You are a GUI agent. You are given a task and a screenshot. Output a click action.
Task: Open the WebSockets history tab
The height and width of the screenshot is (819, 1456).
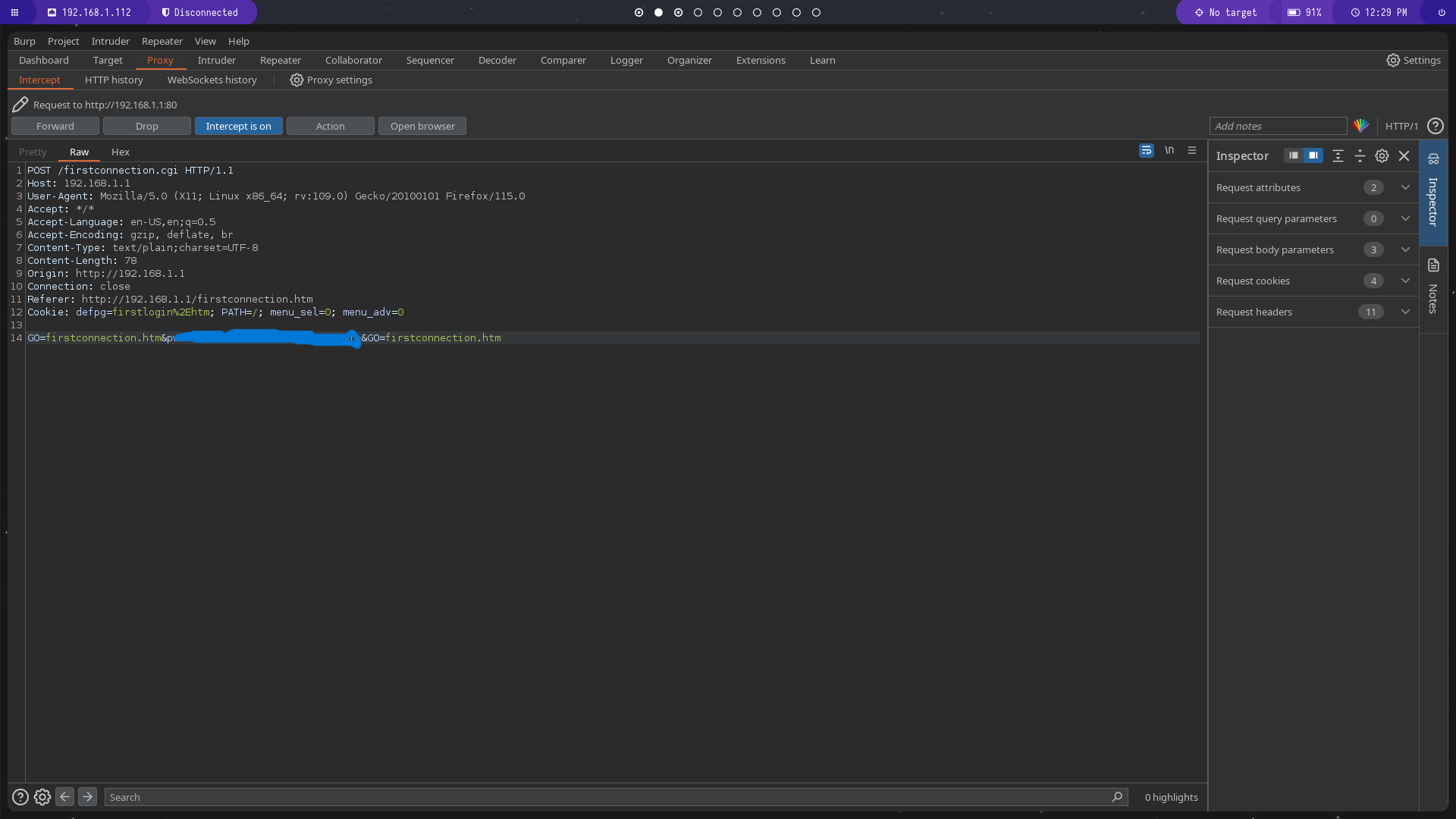[x=212, y=80]
